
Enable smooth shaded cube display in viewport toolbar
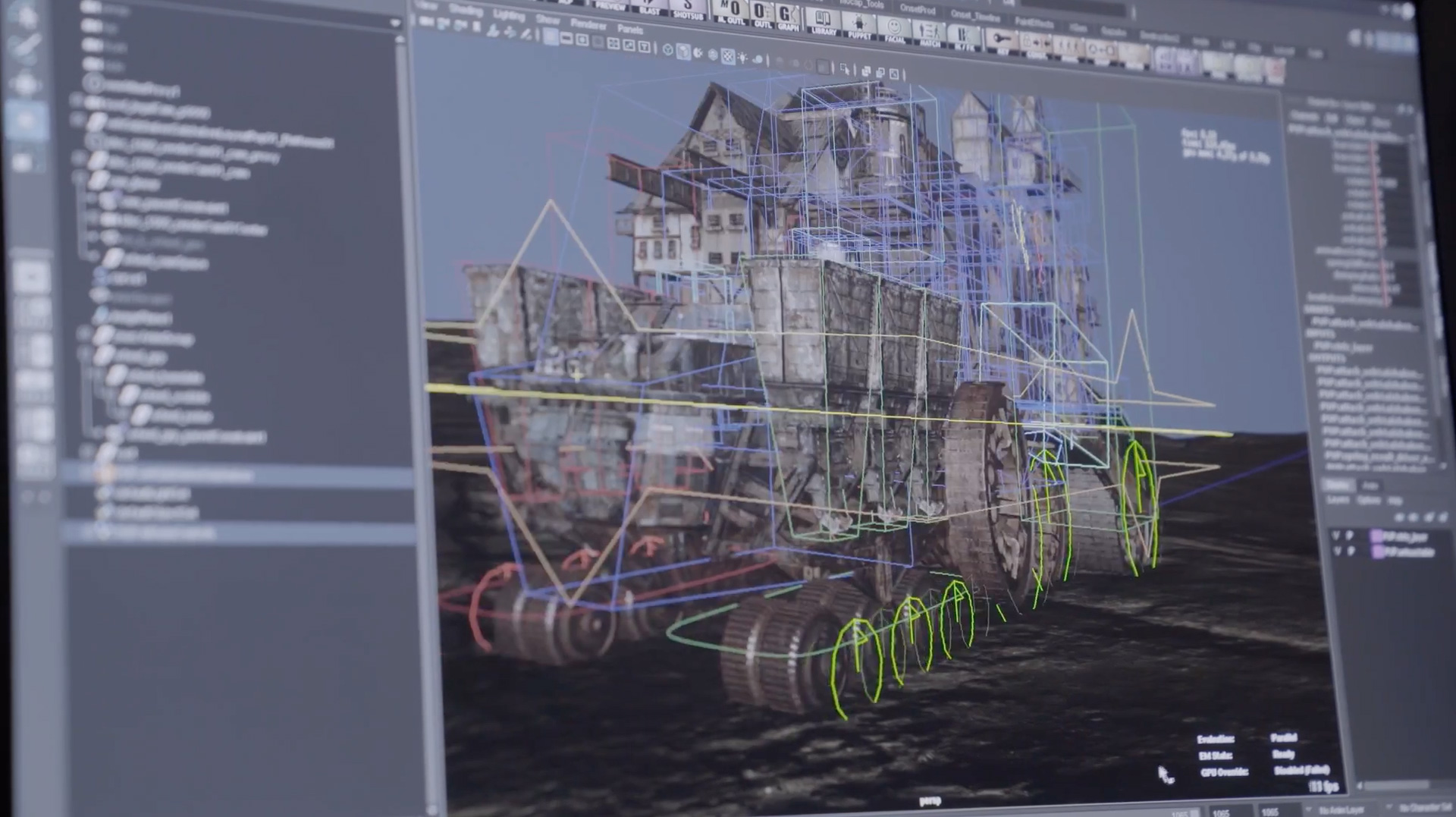682,51
